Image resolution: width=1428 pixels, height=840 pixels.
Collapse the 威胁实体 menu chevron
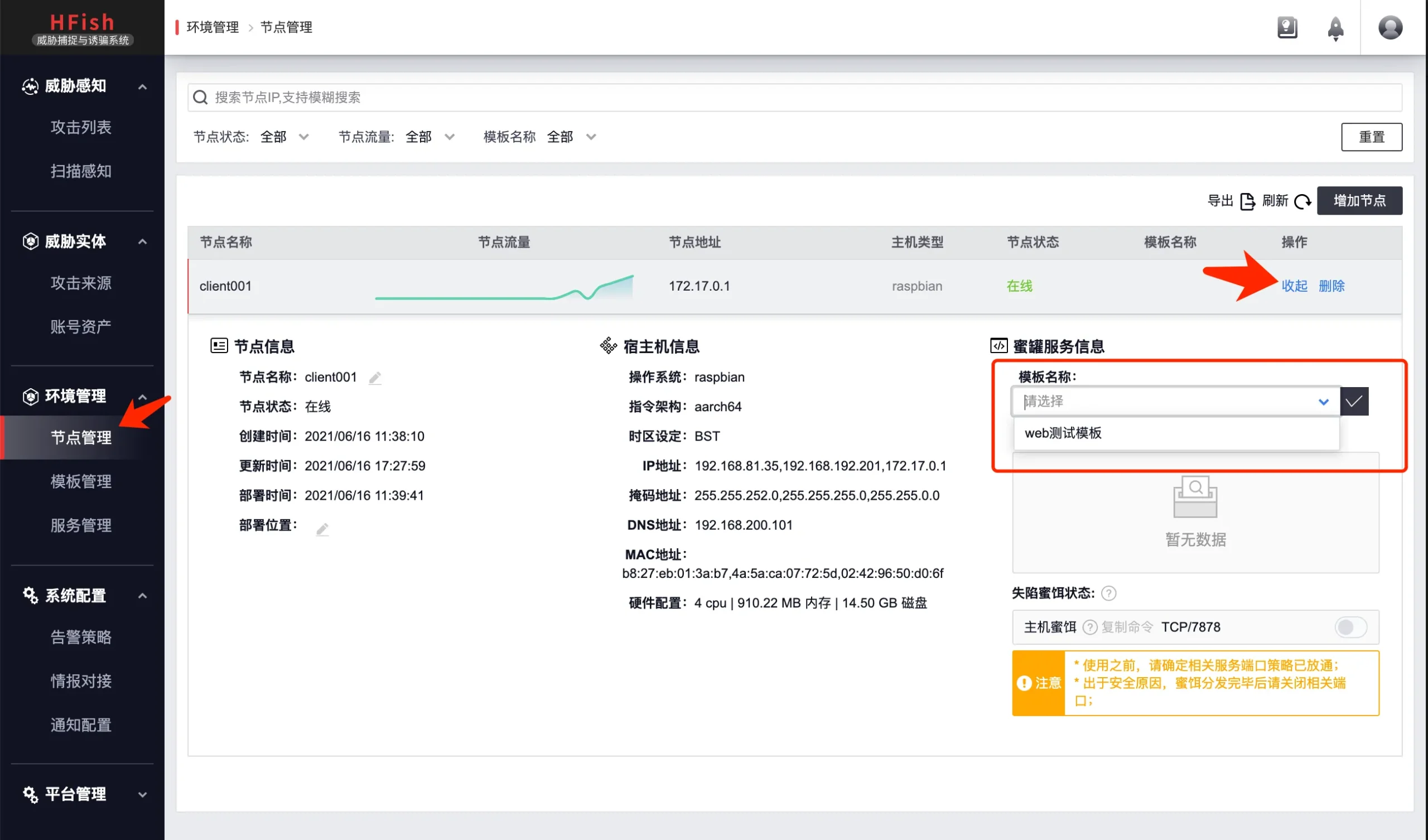[143, 242]
